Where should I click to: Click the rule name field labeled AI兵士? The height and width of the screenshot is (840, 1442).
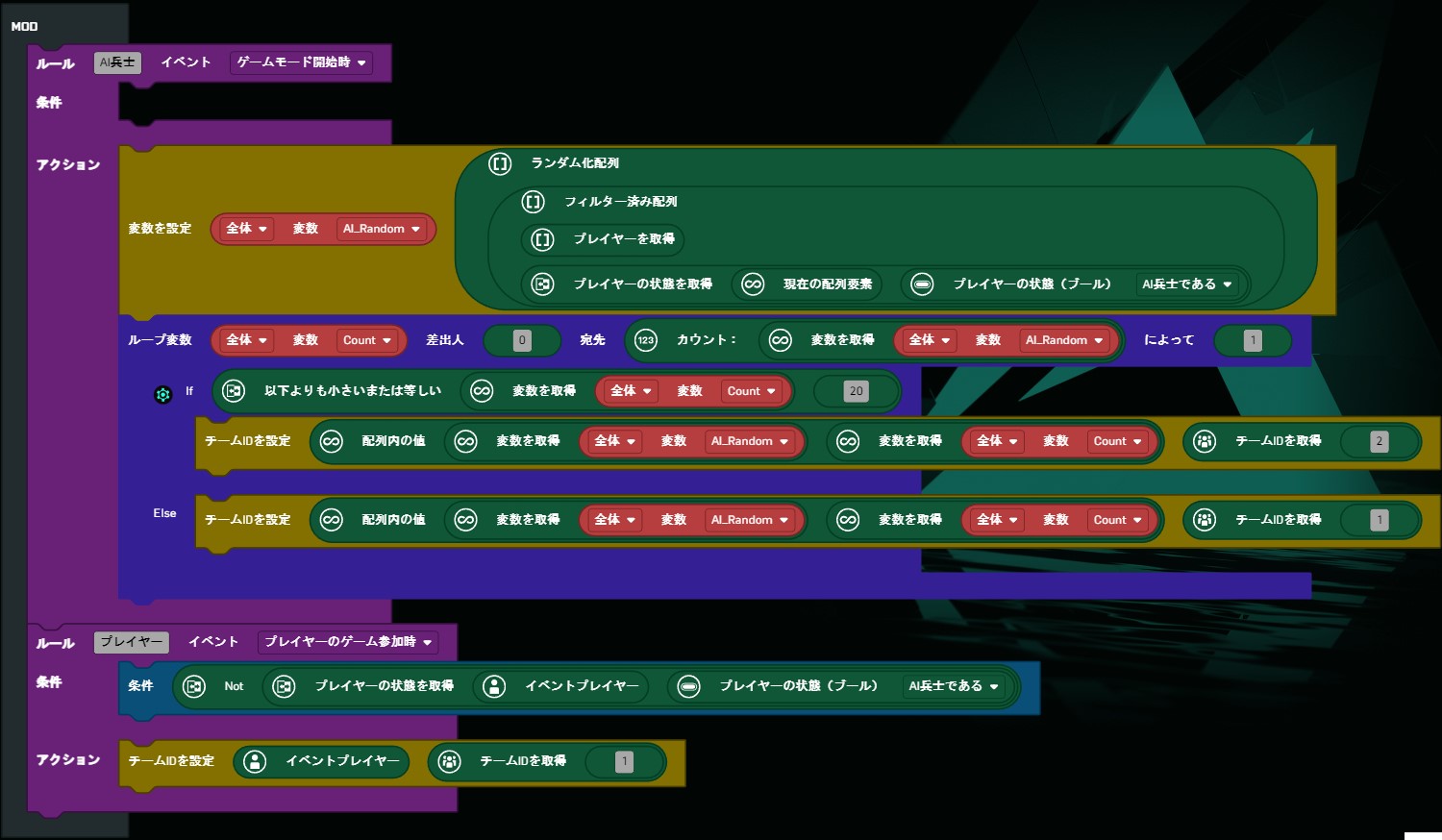click(x=117, y=62)
